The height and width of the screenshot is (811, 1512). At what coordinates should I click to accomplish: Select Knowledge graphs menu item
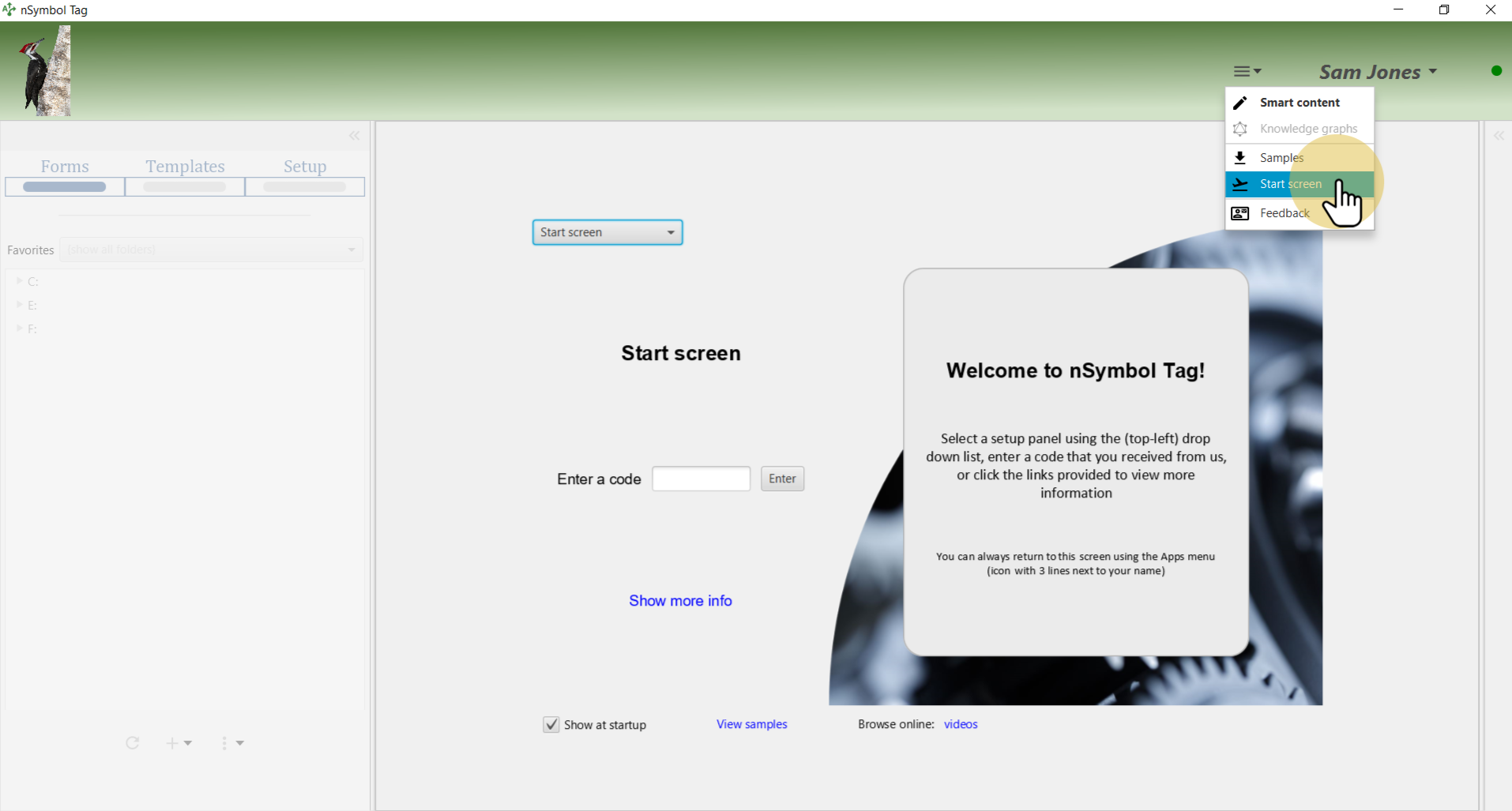[1299, 129]
